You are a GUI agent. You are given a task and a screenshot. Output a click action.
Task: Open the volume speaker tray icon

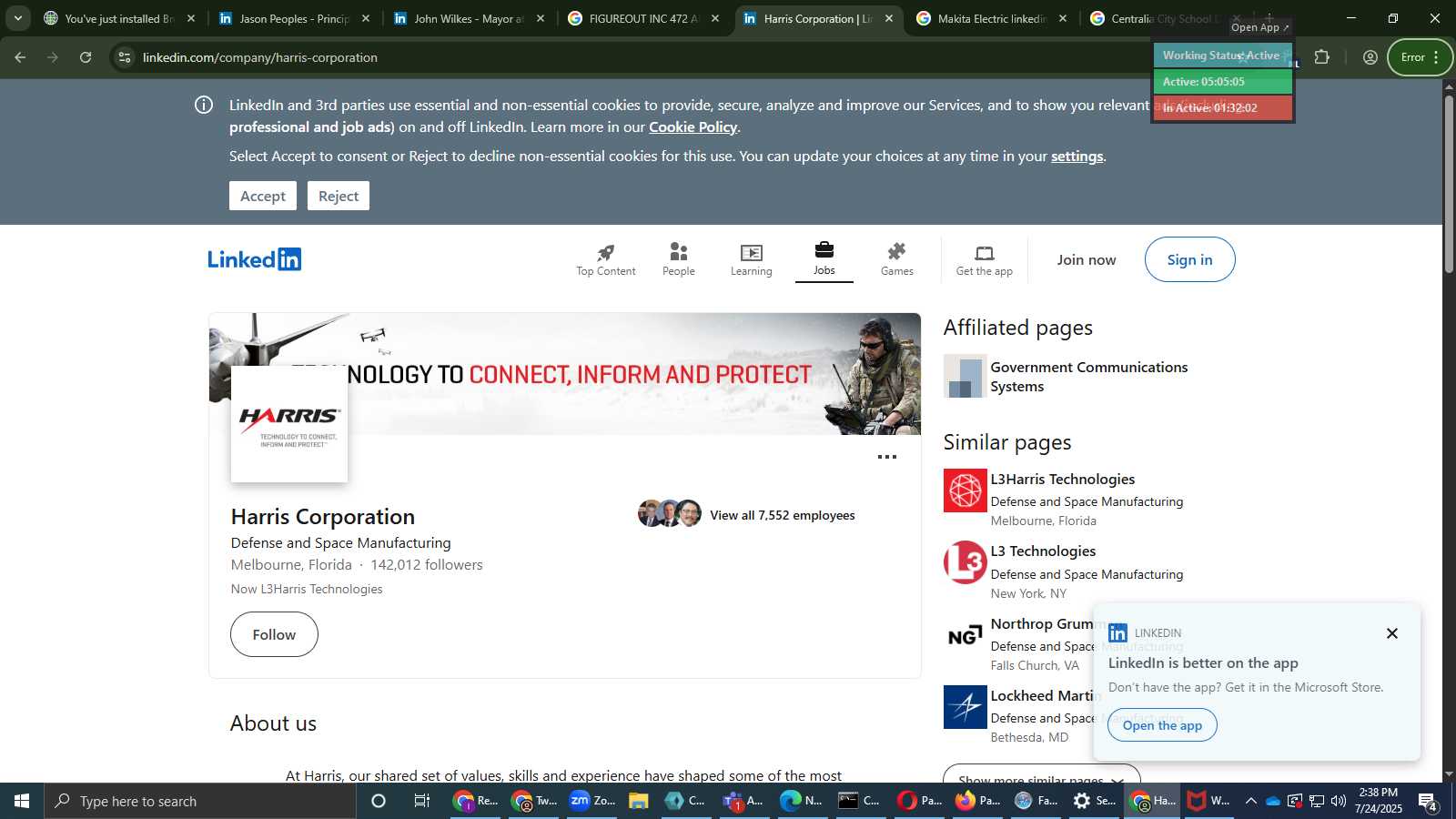pyautogui.click(x=1339, y=801)
